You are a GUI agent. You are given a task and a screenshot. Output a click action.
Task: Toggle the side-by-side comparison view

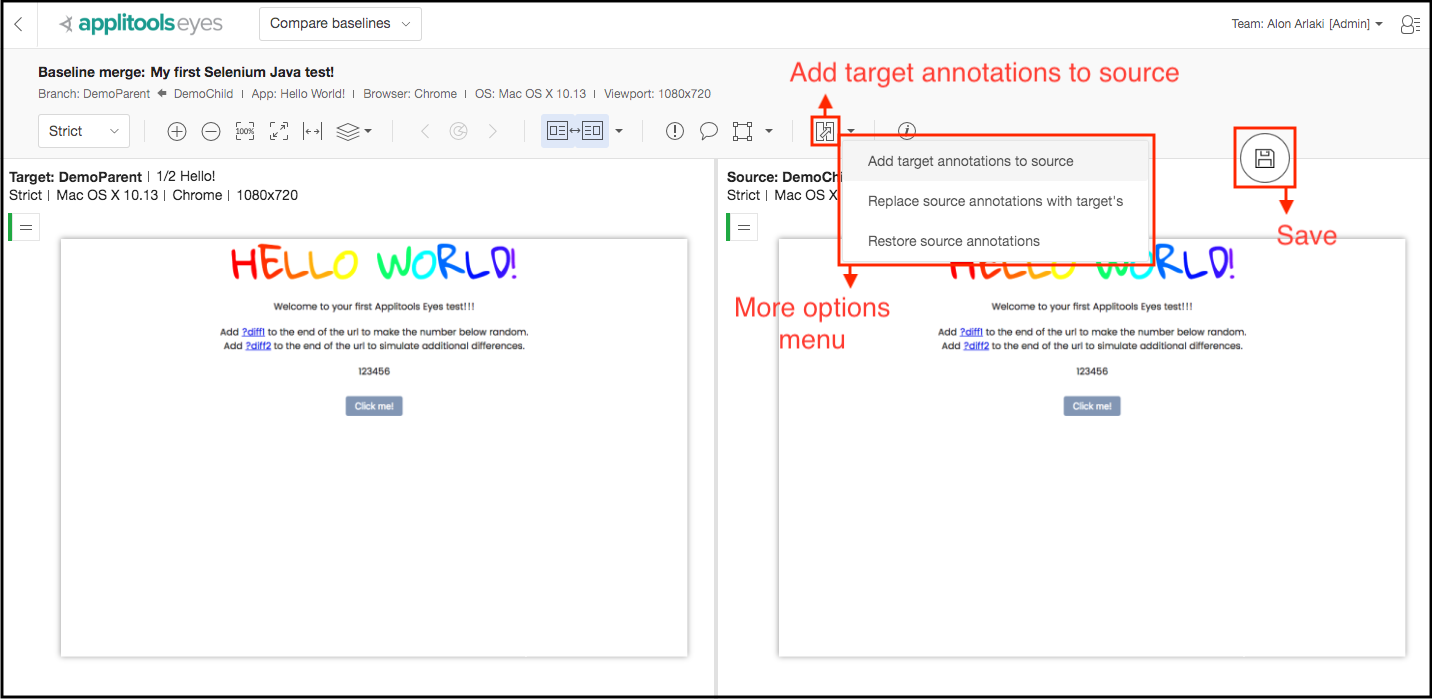[575, 131]
